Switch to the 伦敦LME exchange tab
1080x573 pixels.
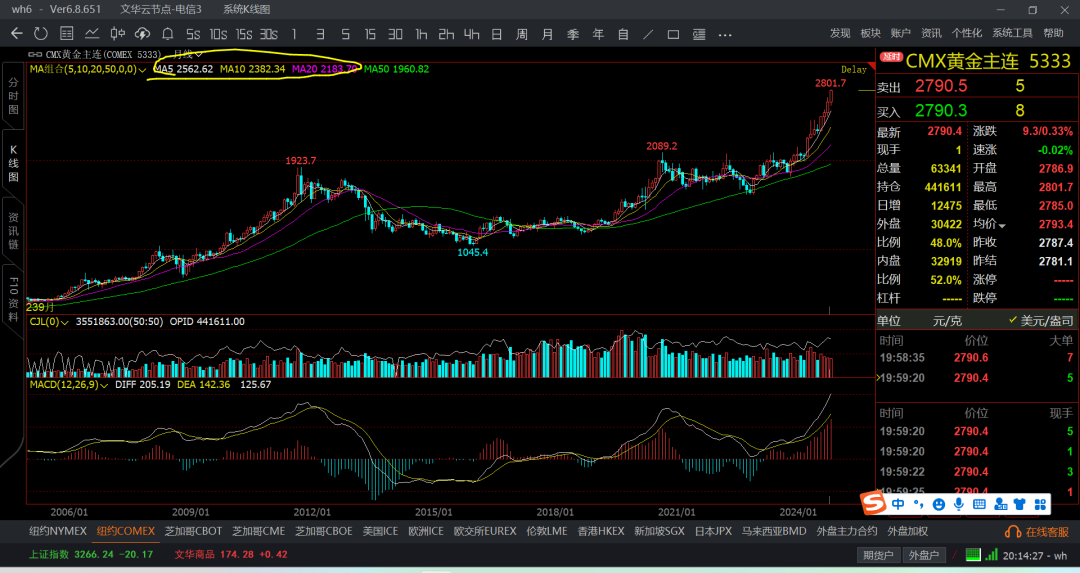point(547,531)
